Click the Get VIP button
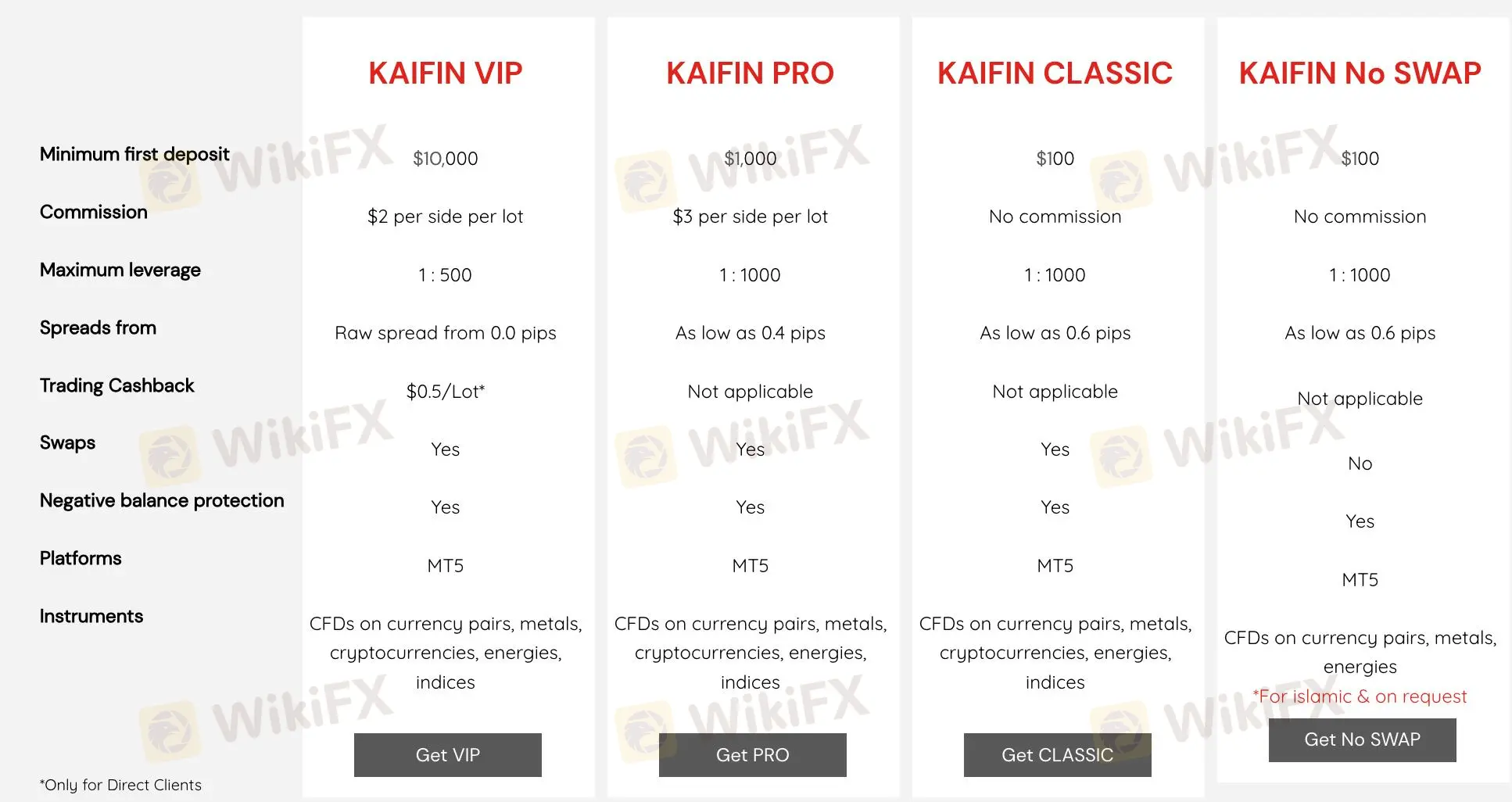The width and height of the screenshot is (1512, 802). pyautogui.click(x=447, y=755)
